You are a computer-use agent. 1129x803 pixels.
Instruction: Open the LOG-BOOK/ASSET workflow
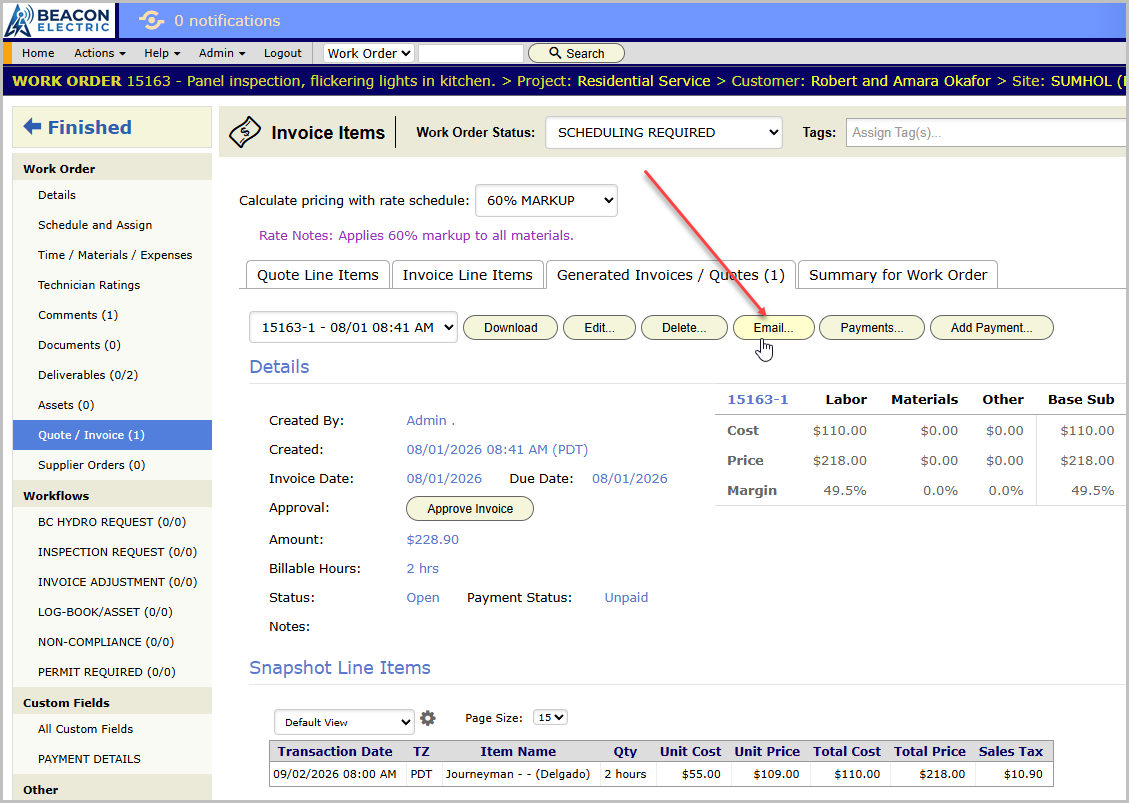pyautogui.click(x=105, y=612)
